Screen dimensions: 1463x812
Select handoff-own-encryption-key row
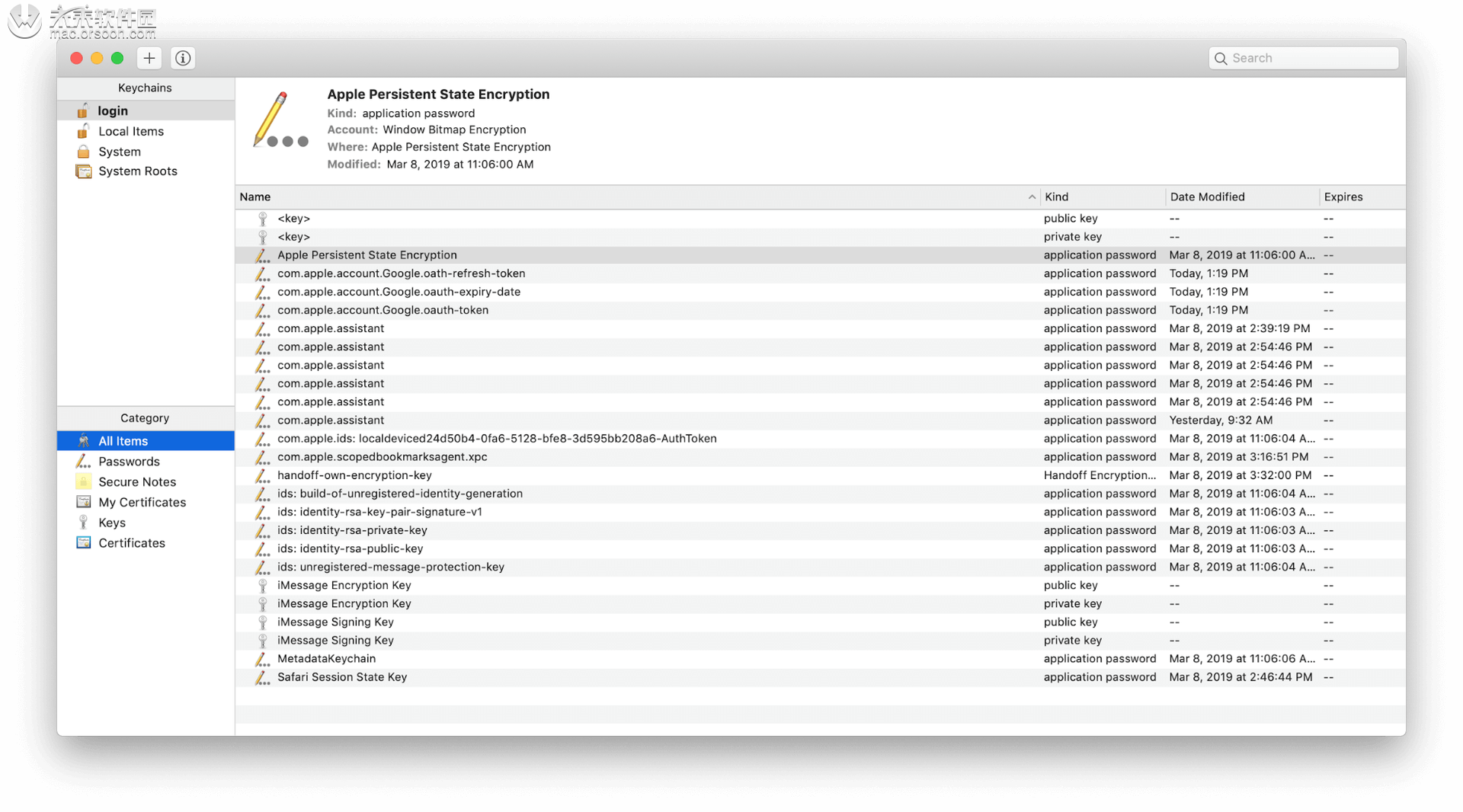click(821, 475)
